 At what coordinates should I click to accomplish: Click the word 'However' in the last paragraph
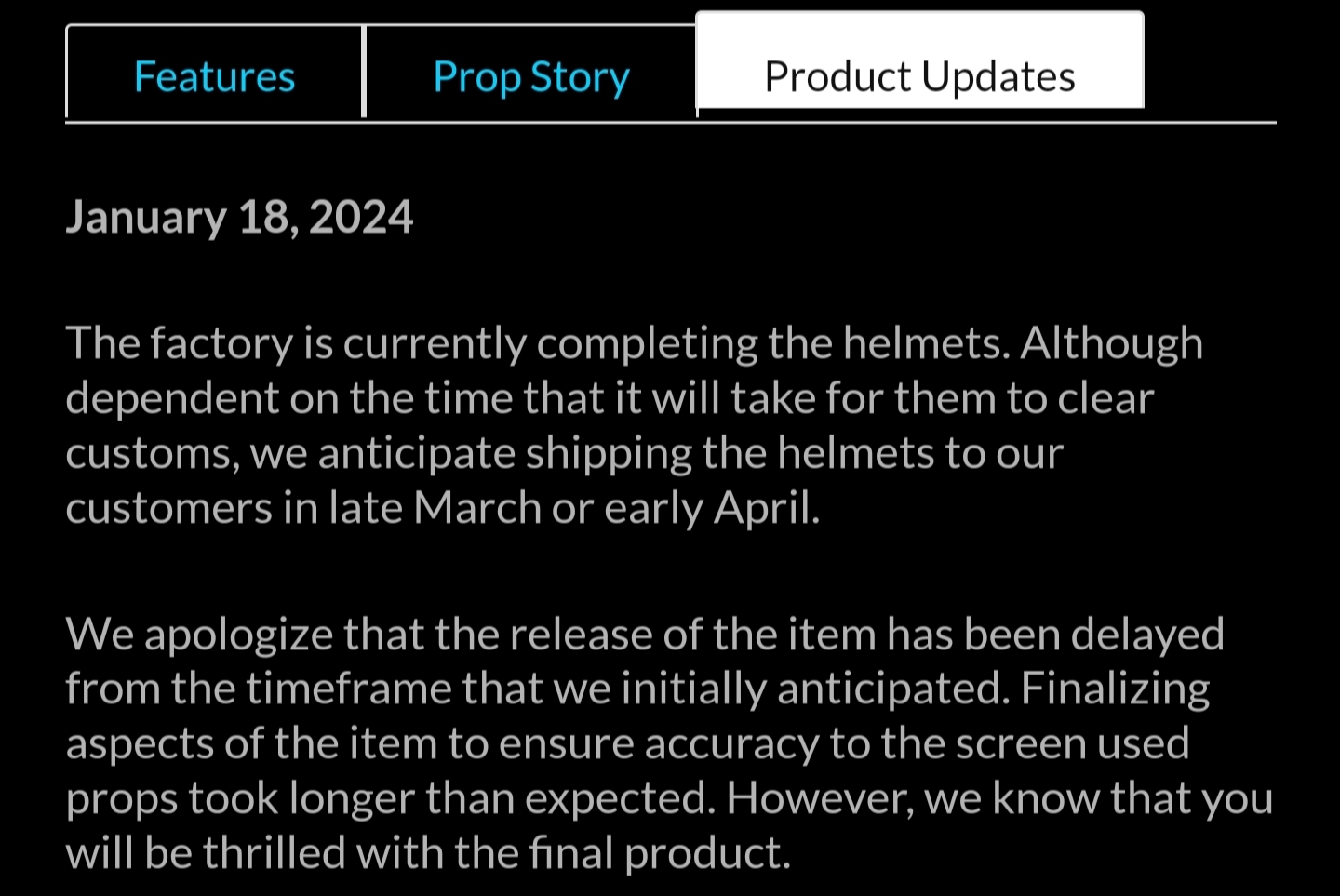820,798
